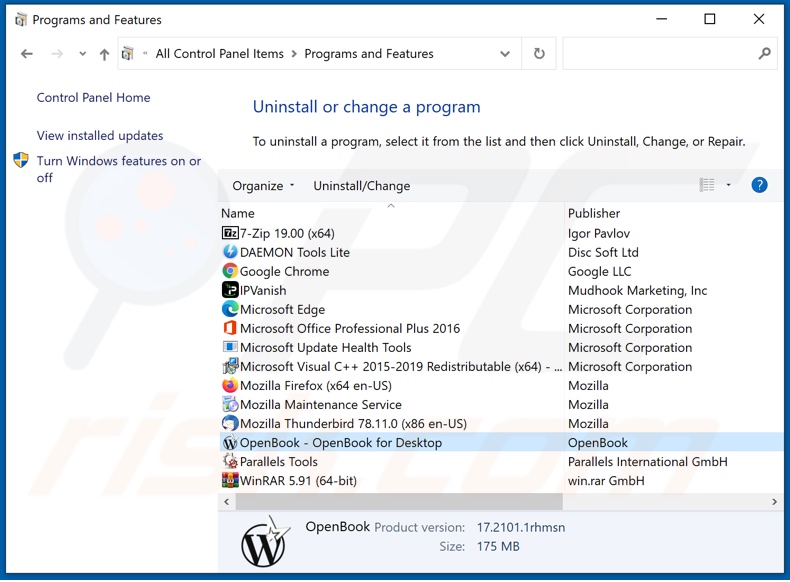Click the Microsoft Edge icon
Screen dimensions: 790x582
tap(230, 309)
